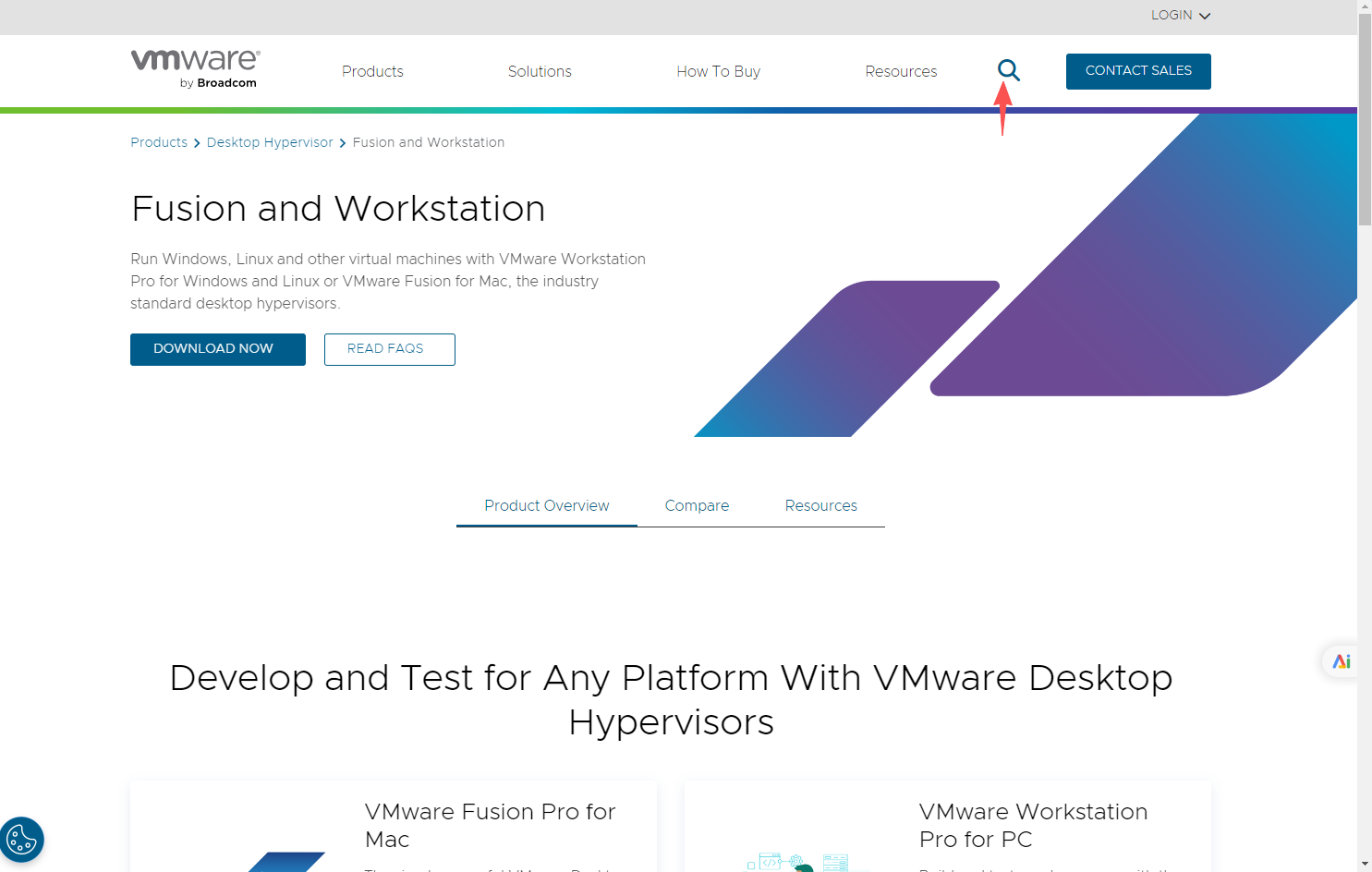The image size is (1372, 872).
Task: Click the READ FAQS button
Action: [x=390, y=349]
